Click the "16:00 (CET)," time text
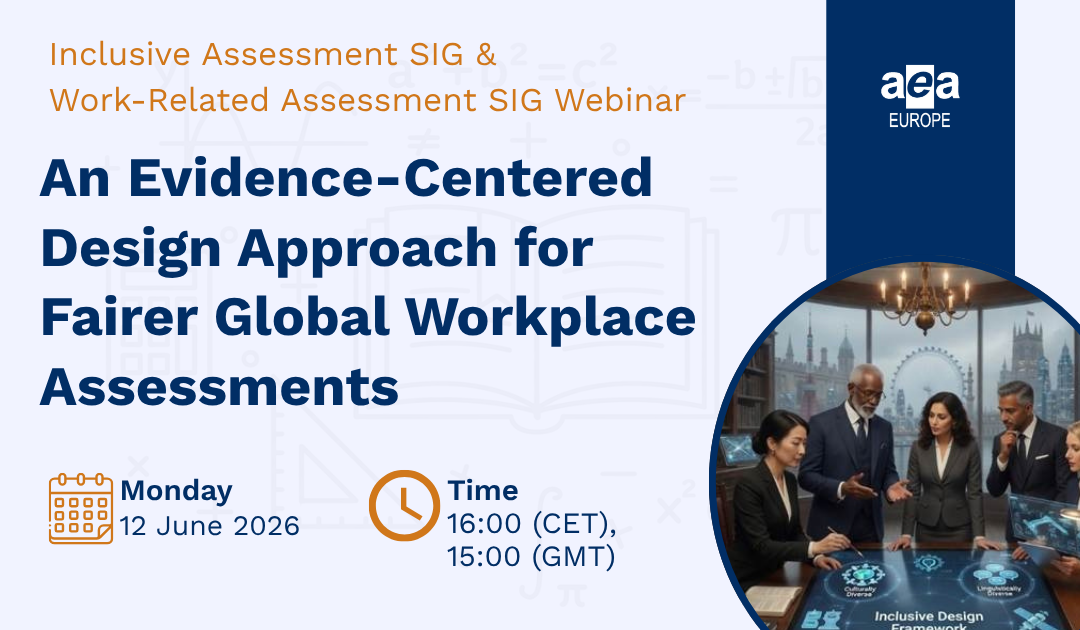 [532, 524]
